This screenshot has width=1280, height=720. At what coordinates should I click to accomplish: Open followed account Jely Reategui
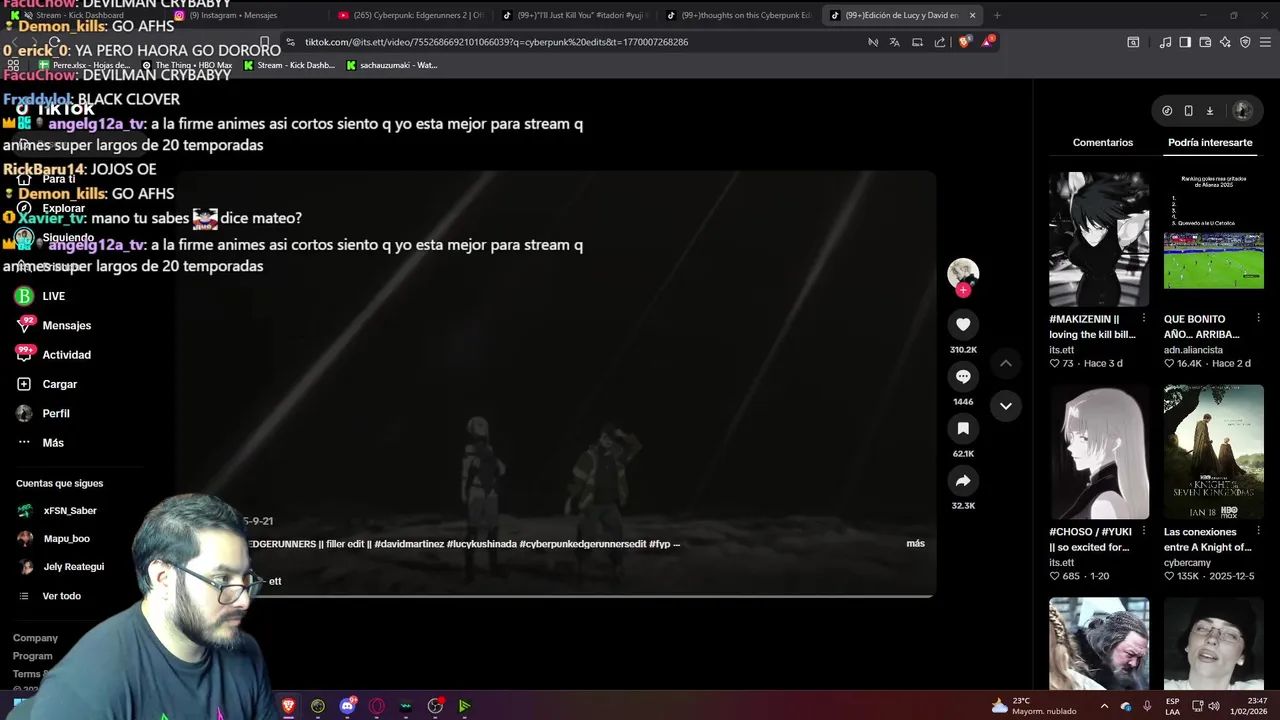pos(61,567)
